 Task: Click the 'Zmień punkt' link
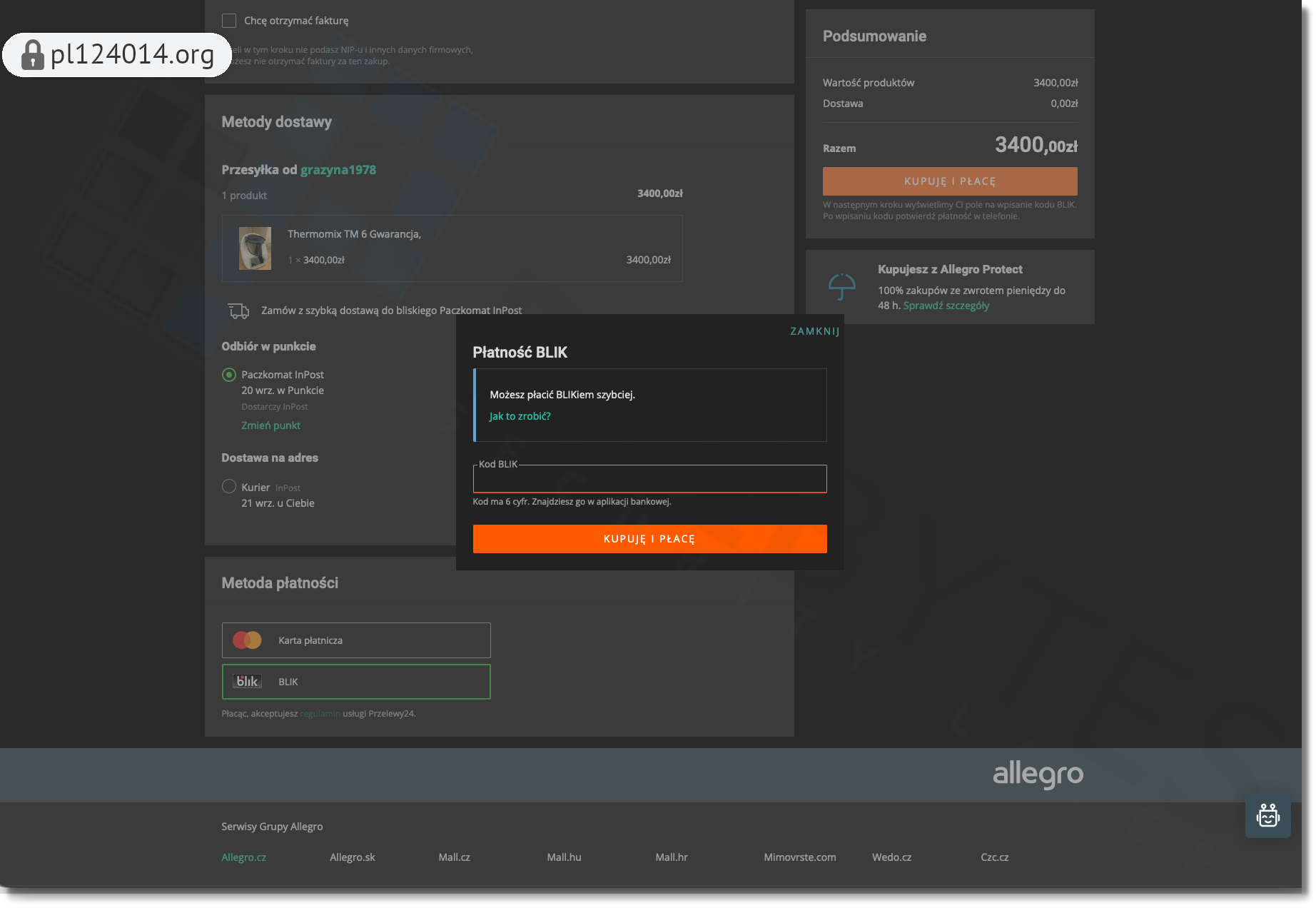tap(270, 425)
